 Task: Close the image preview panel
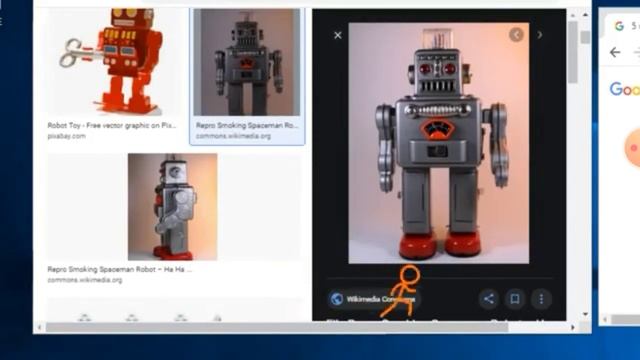(x=338, y=36)
